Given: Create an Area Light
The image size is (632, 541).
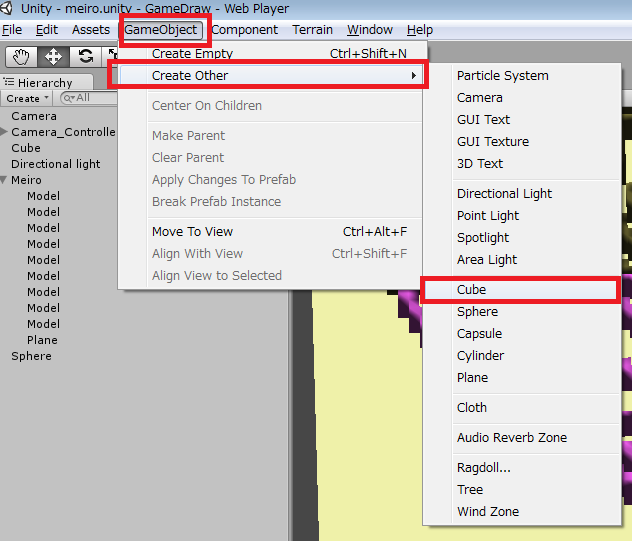Looking at the screenshot, I should pyautogui.click(x=521, y=260).
